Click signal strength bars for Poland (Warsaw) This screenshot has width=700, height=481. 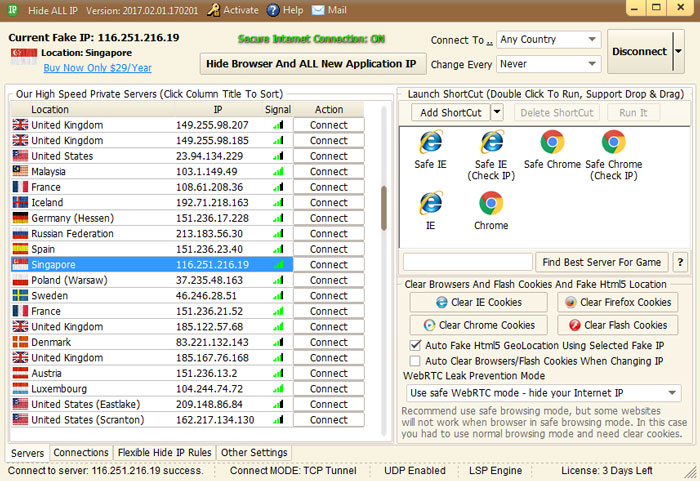[278, 280]
